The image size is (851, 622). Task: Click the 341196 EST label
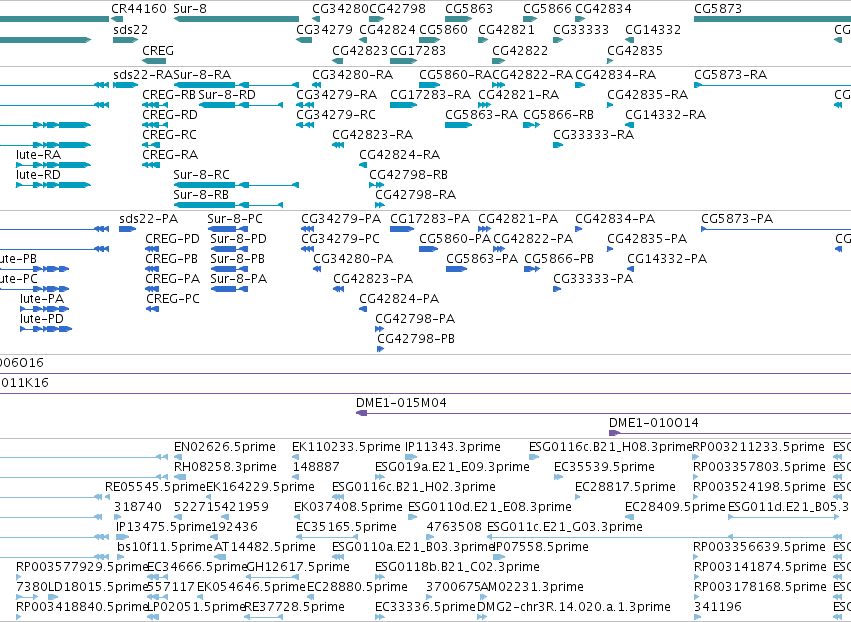717,607
